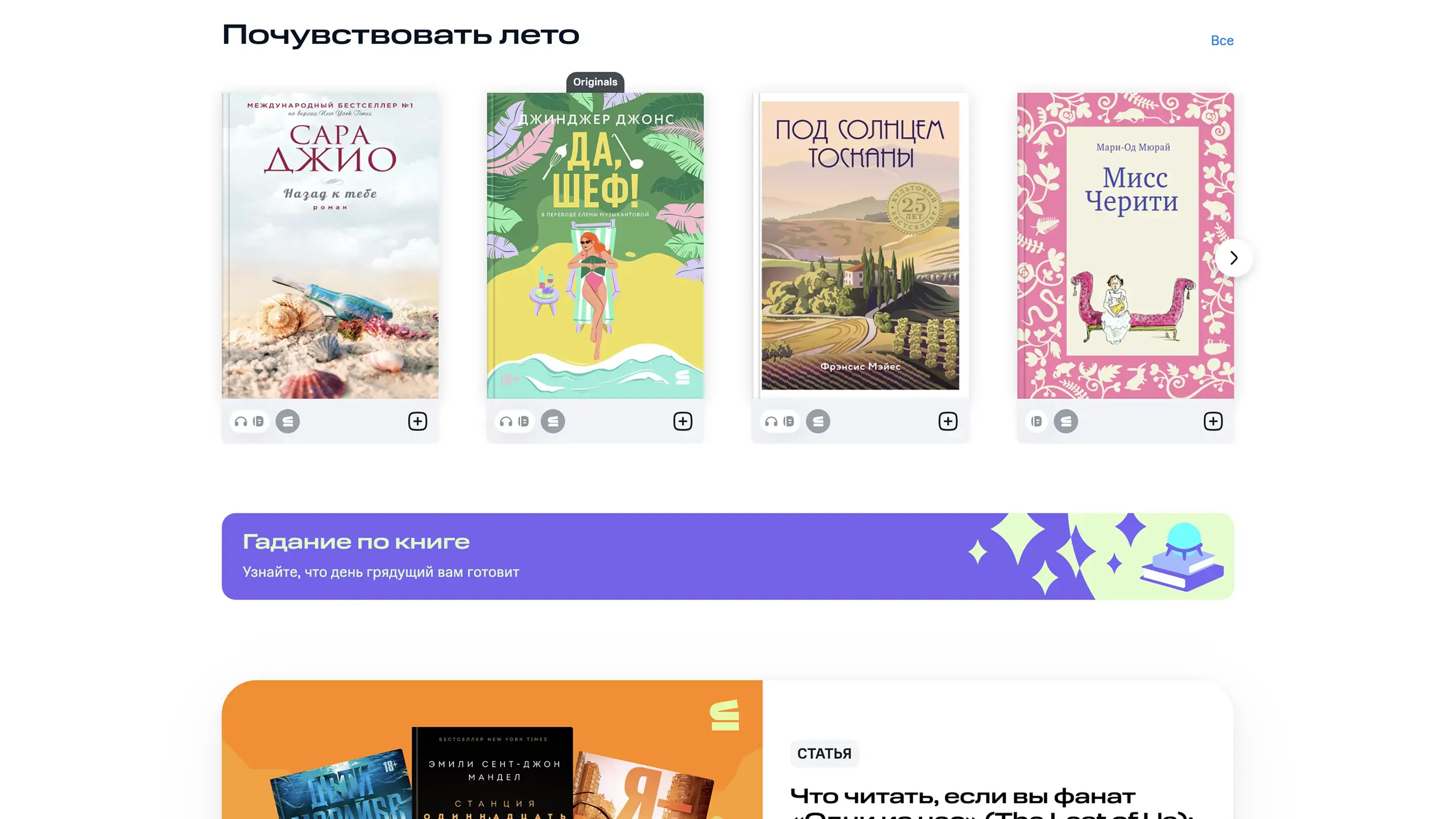Open article 'Что читать, если вы фанат'

click(x=962, y=796)
